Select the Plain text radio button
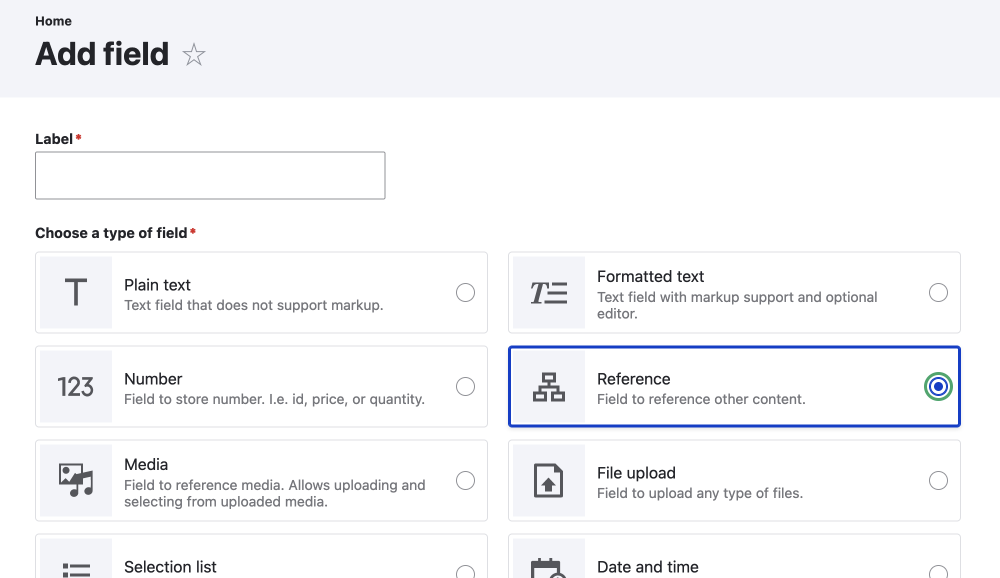Viewport: 1000px width, 578px height. point(466,292)
